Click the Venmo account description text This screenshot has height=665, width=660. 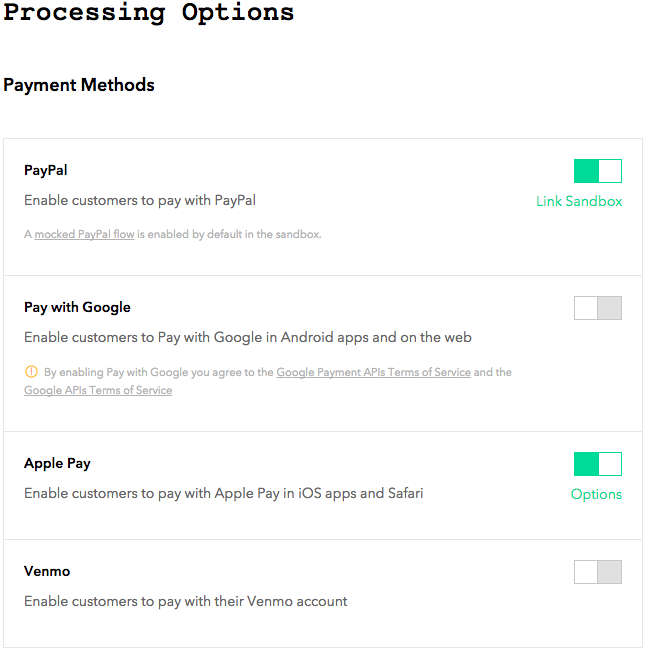point(186,601)
